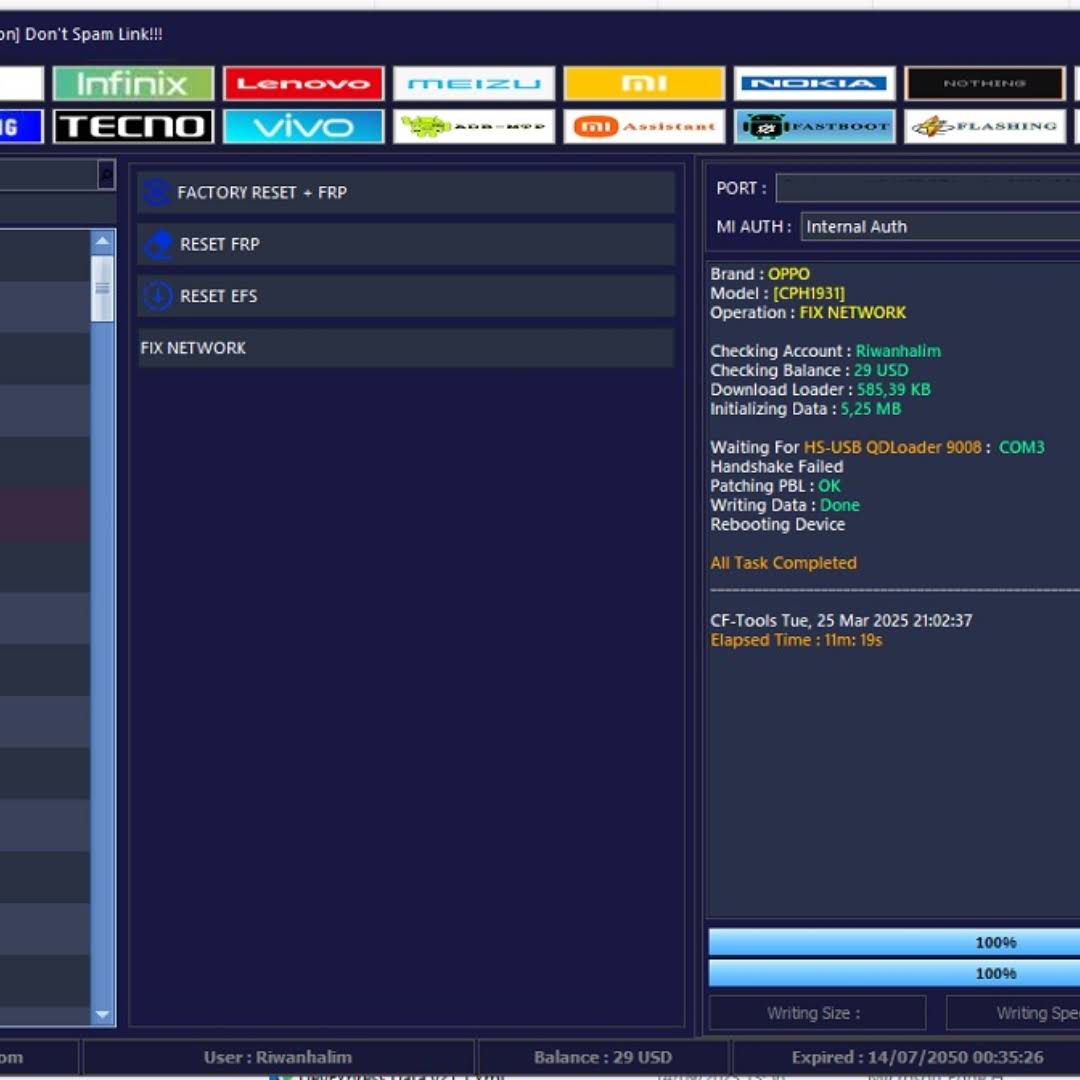Select the yellow MI brand logo
The height and width of the screenshot is (1080, 1080).
pyautogui.click(x=644, y=84)
